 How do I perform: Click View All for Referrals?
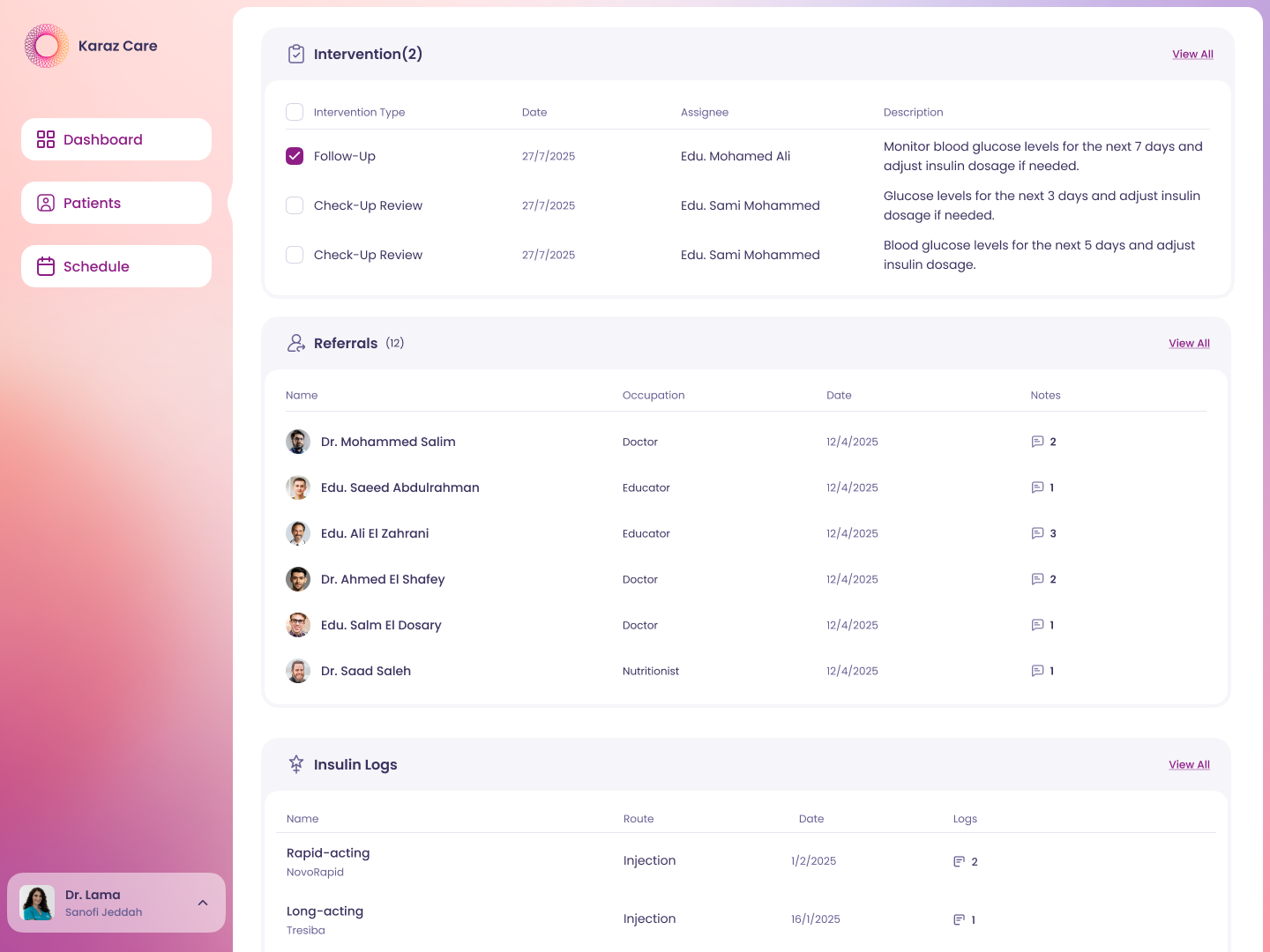coord(1189,343)
